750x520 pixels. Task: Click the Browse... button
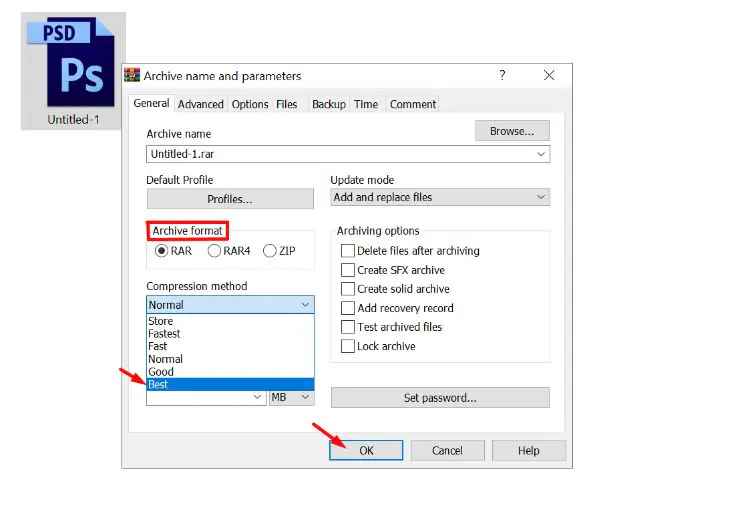click(512, 131)
